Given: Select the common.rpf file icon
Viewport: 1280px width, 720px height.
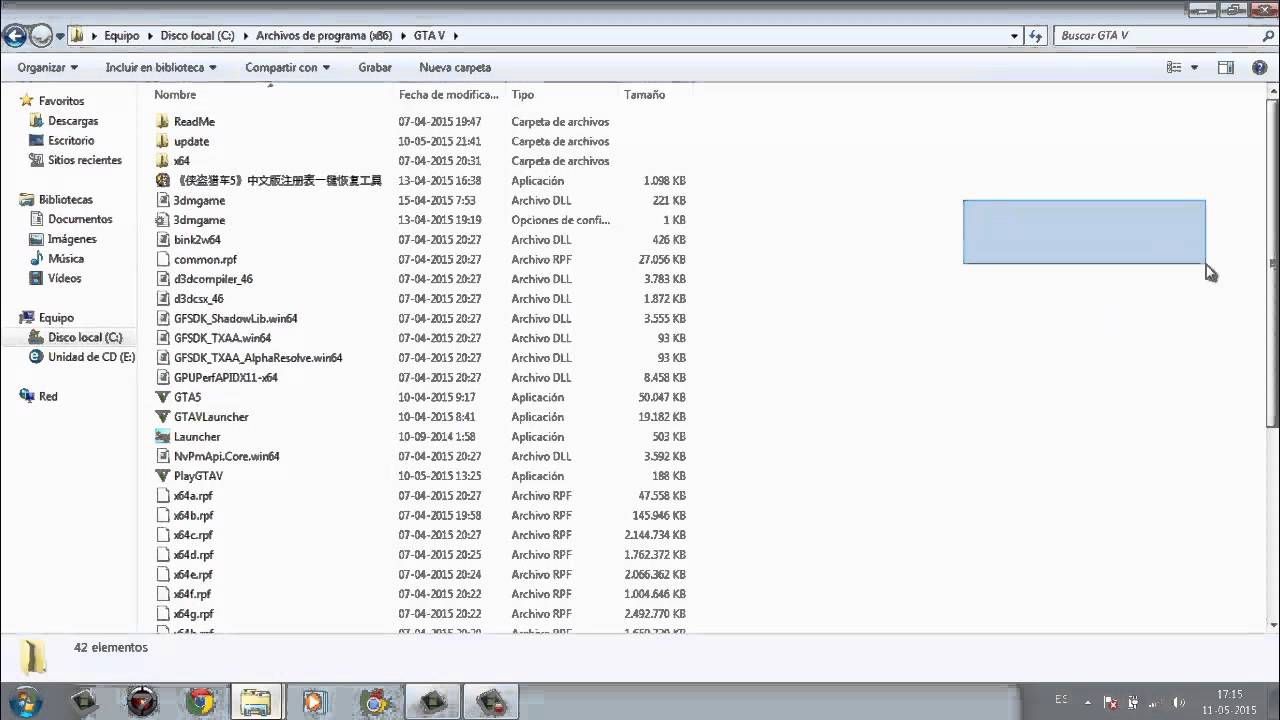Looking at the screenshot, I should point(163,259).
